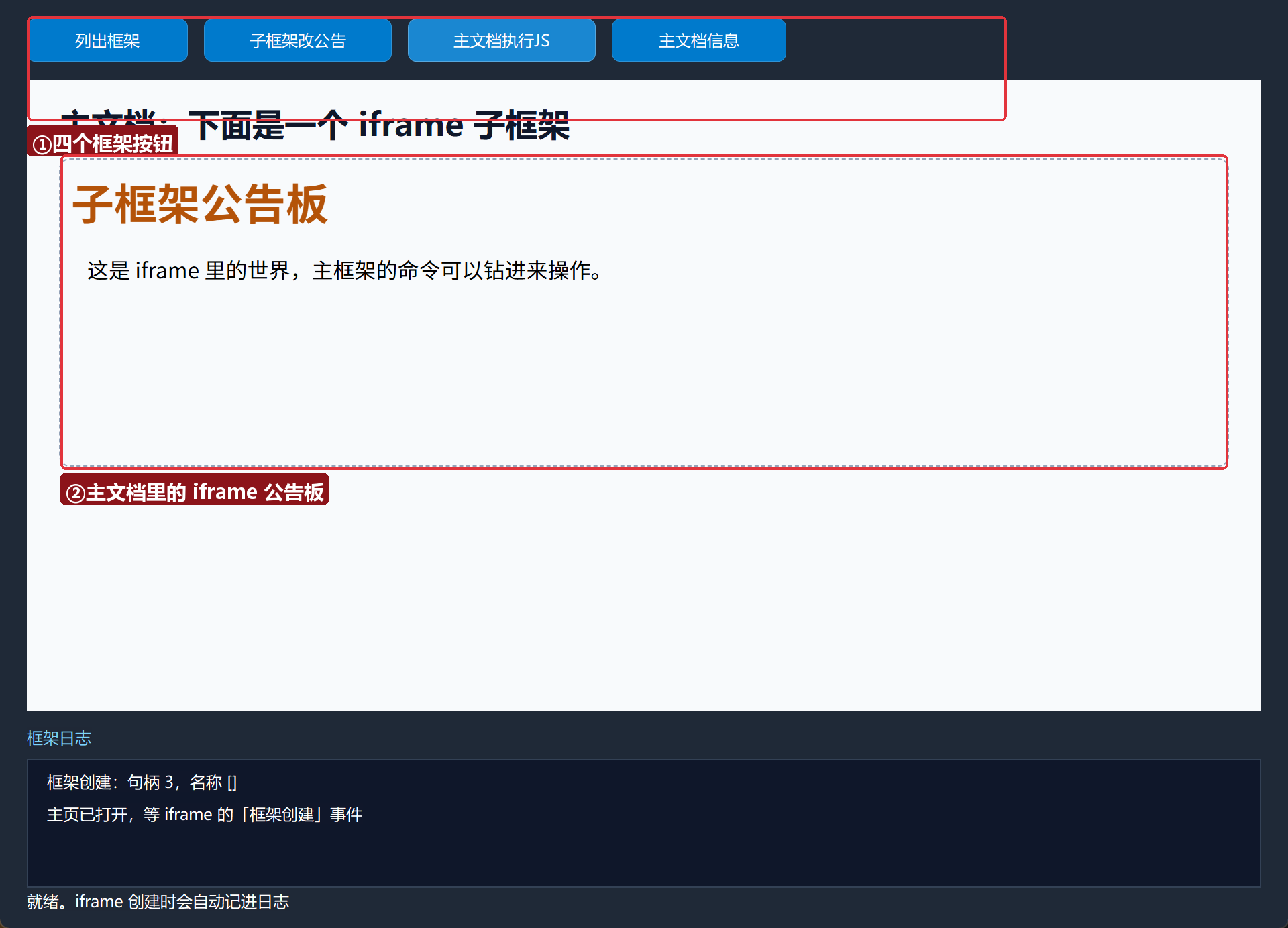
Task: Open the 主文档信息 button
Action: [x=699, y=40]
